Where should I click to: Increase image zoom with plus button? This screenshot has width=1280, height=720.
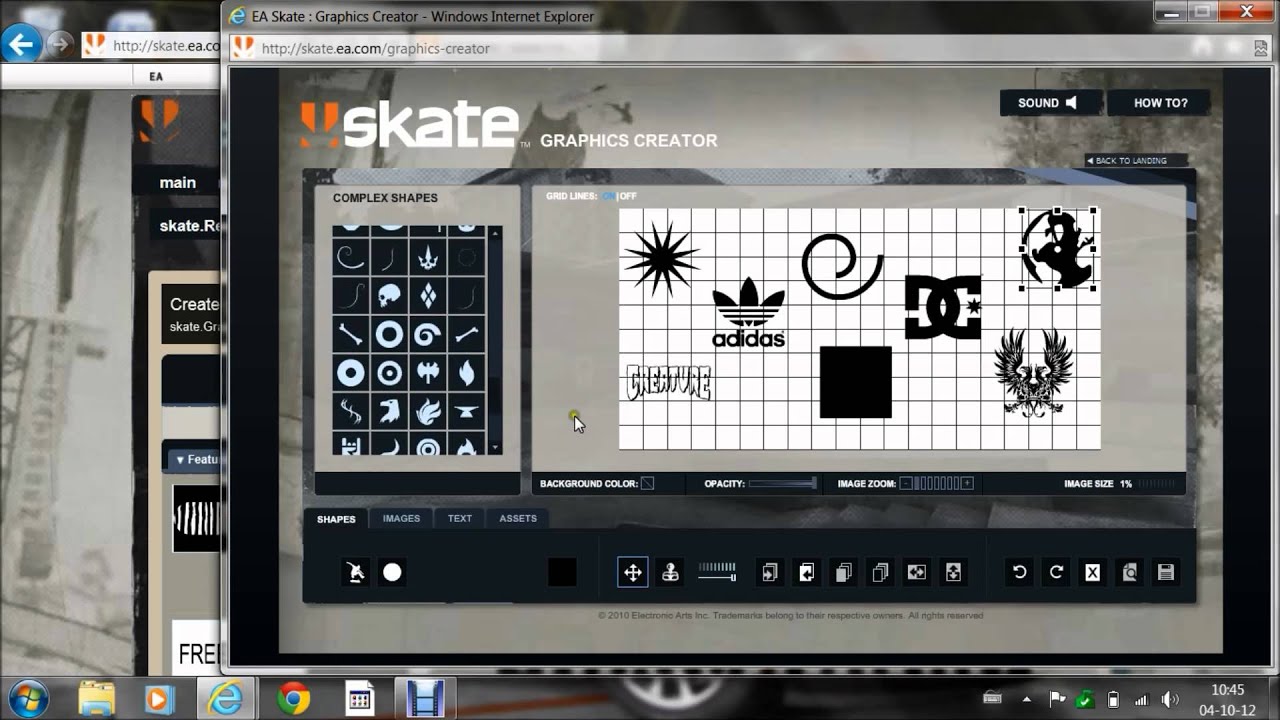(967, 484)
